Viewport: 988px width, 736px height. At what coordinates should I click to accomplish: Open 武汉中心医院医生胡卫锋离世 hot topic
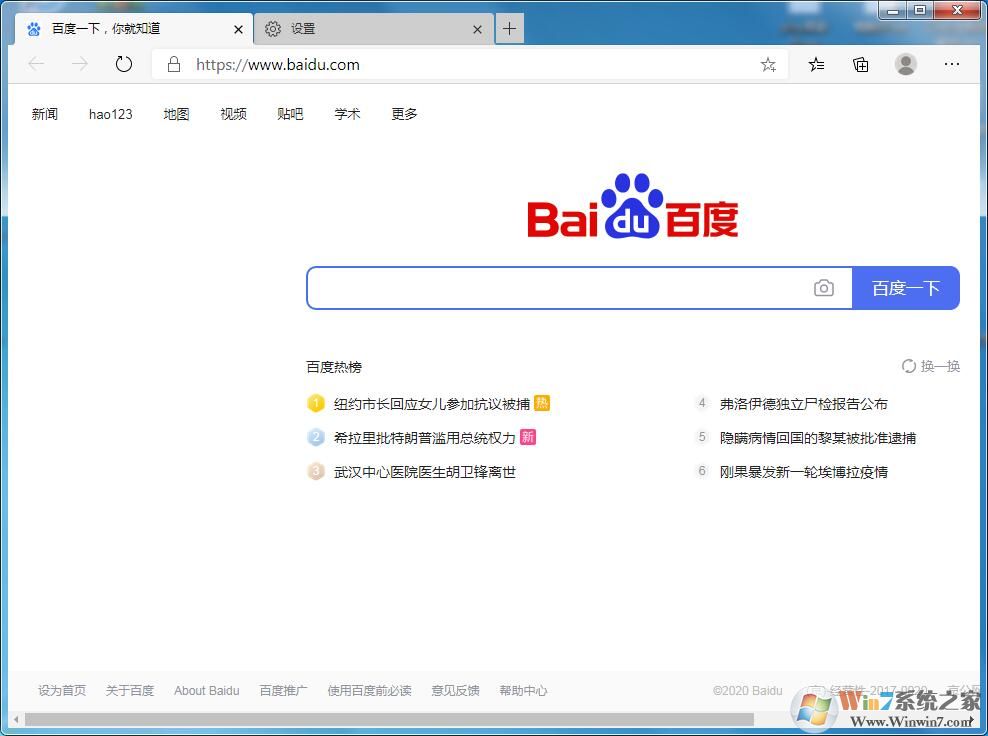(x=425, y=472)
